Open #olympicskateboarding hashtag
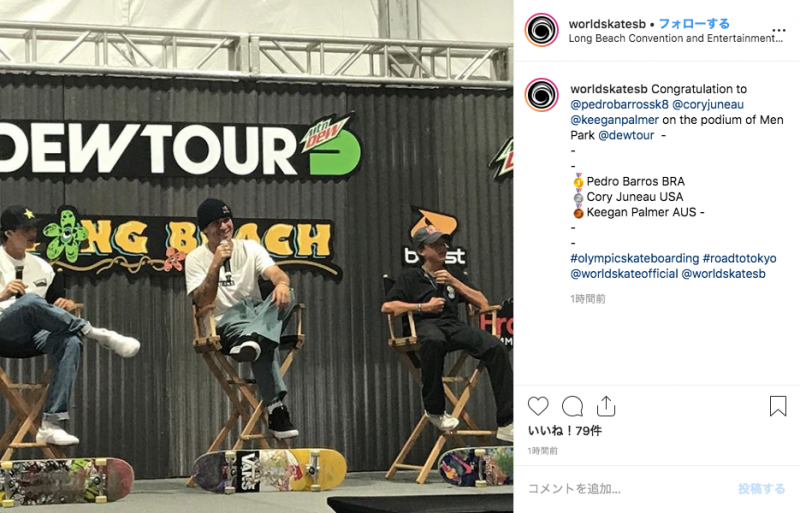 (x=634, y=258)
